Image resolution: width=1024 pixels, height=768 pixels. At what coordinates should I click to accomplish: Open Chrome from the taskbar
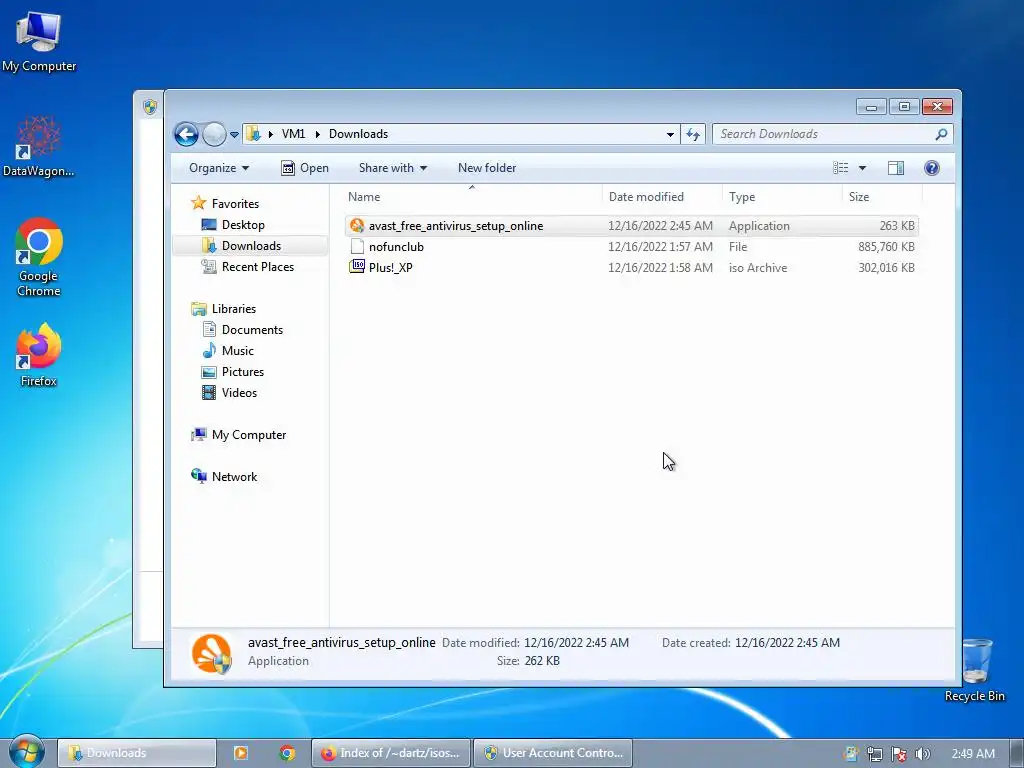(287, 753)
